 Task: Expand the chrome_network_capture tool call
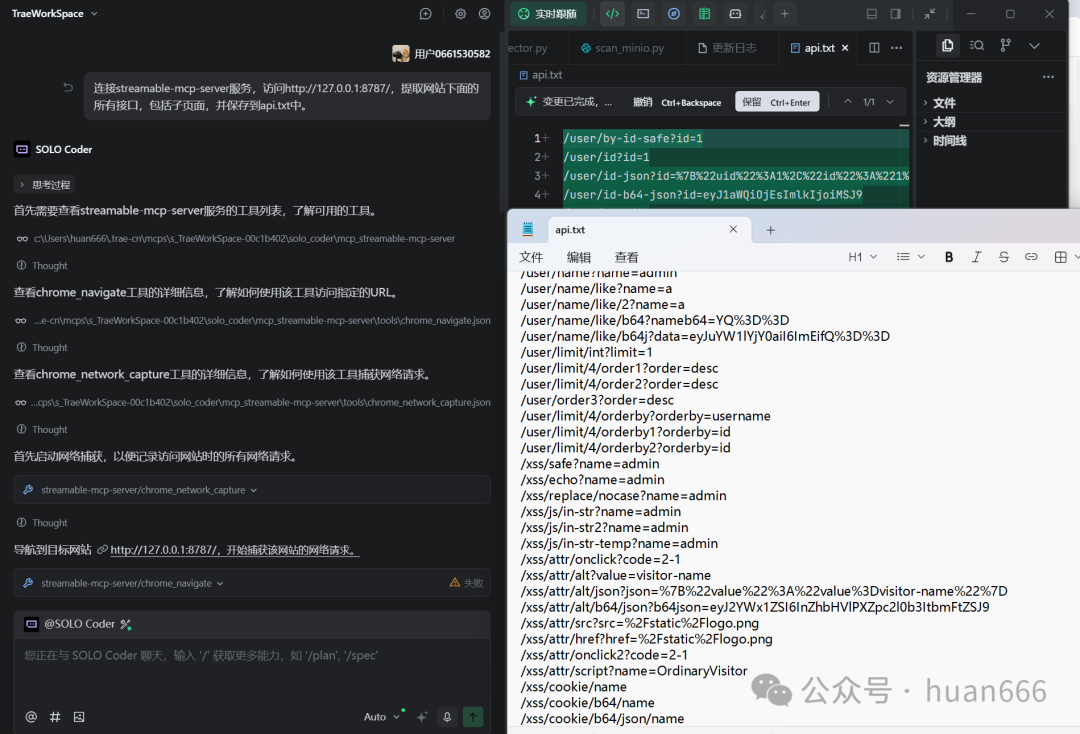click(252, 490)
